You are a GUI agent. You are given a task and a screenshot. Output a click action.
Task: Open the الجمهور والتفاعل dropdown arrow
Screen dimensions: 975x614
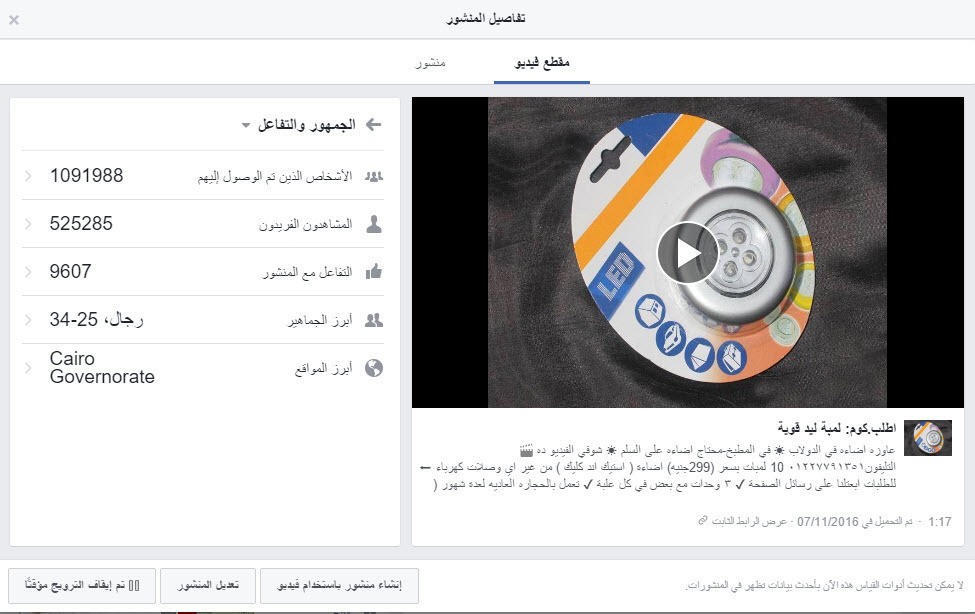tap(246, 126)
